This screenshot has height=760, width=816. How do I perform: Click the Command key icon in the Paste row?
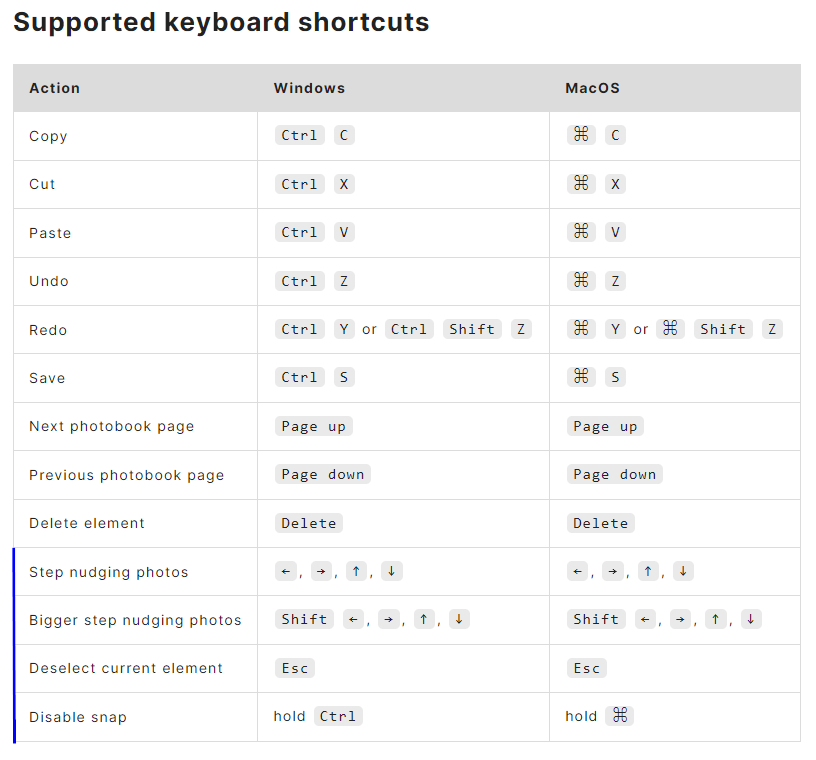point(581,232)
